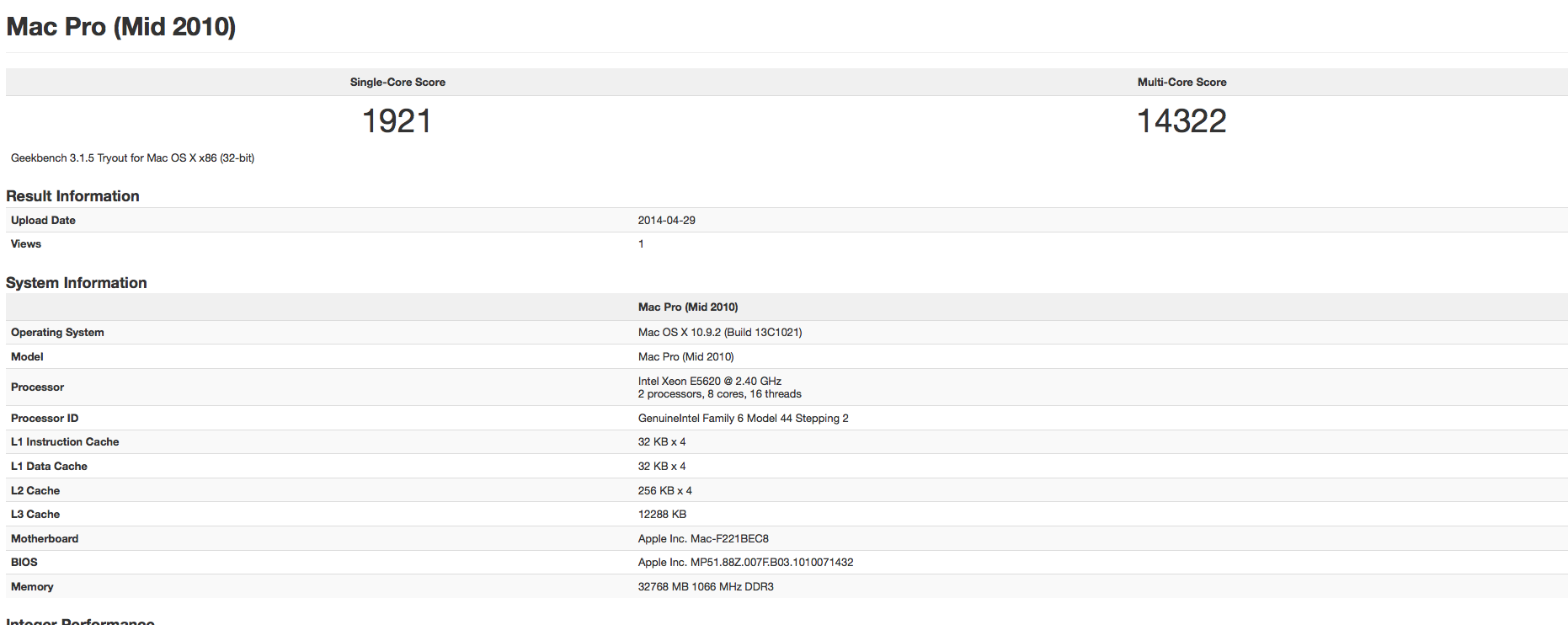Click the single-core score value 1921

tap(397, 121)
